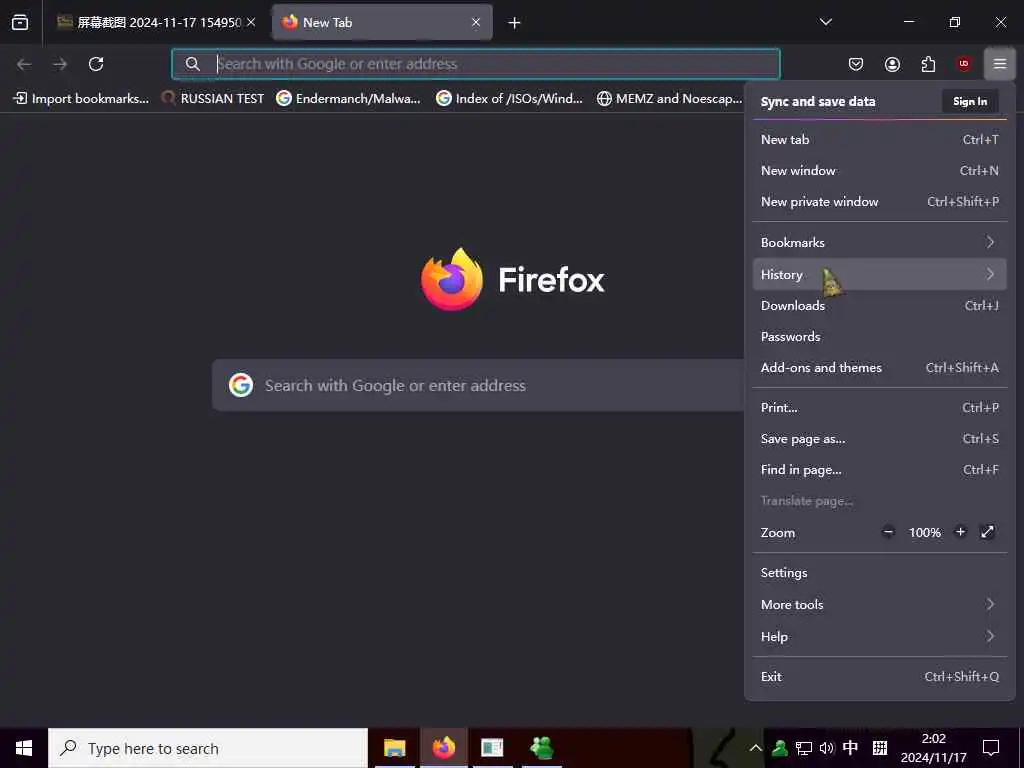This screenshot has height=768, width=1024.
Task: Open the MEMZ and Noescap... bookmark
Action: [669, 99]
